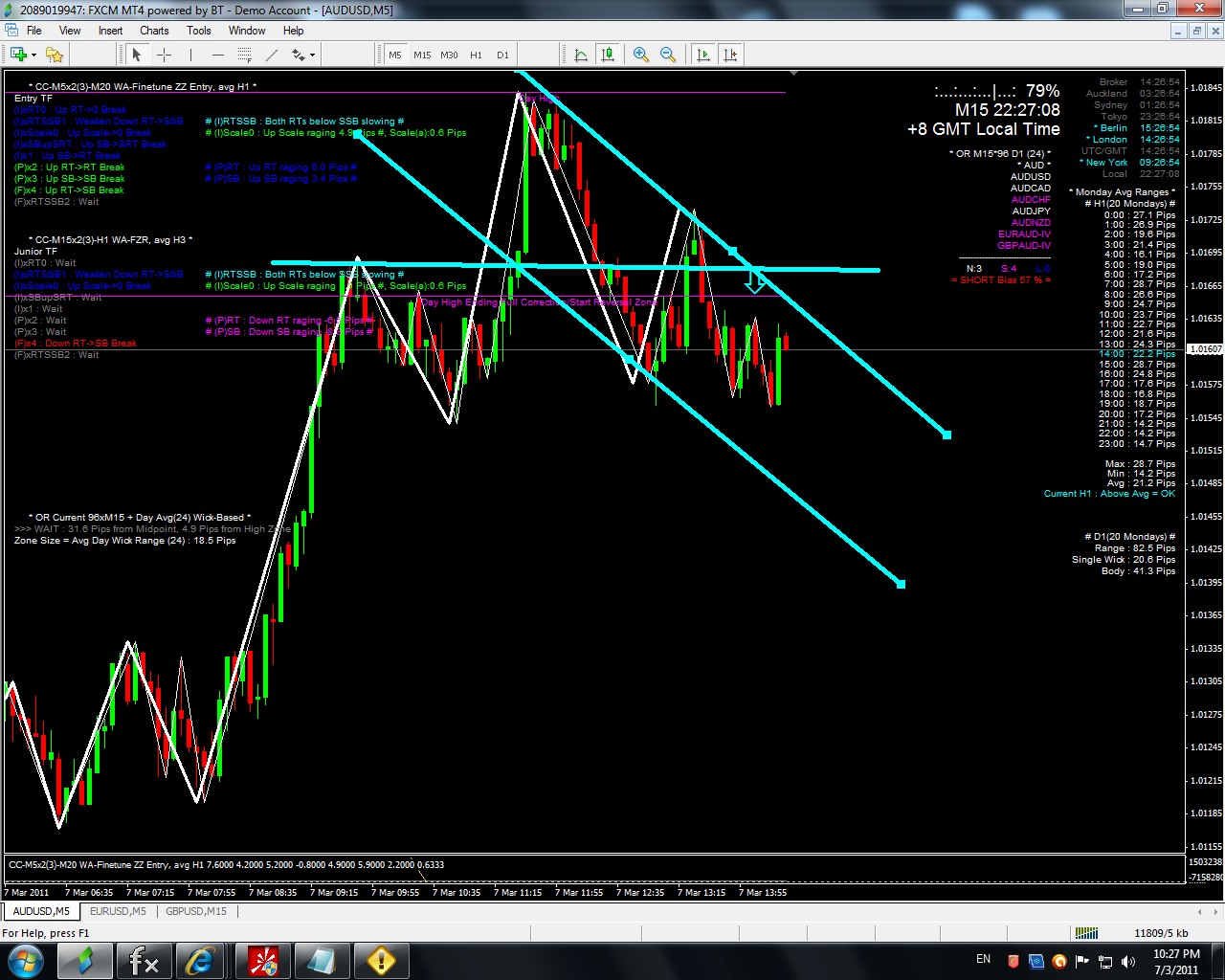Click the chart shift triangle marker
Screen dimensions: 1225x980
[x=793, y=73]
